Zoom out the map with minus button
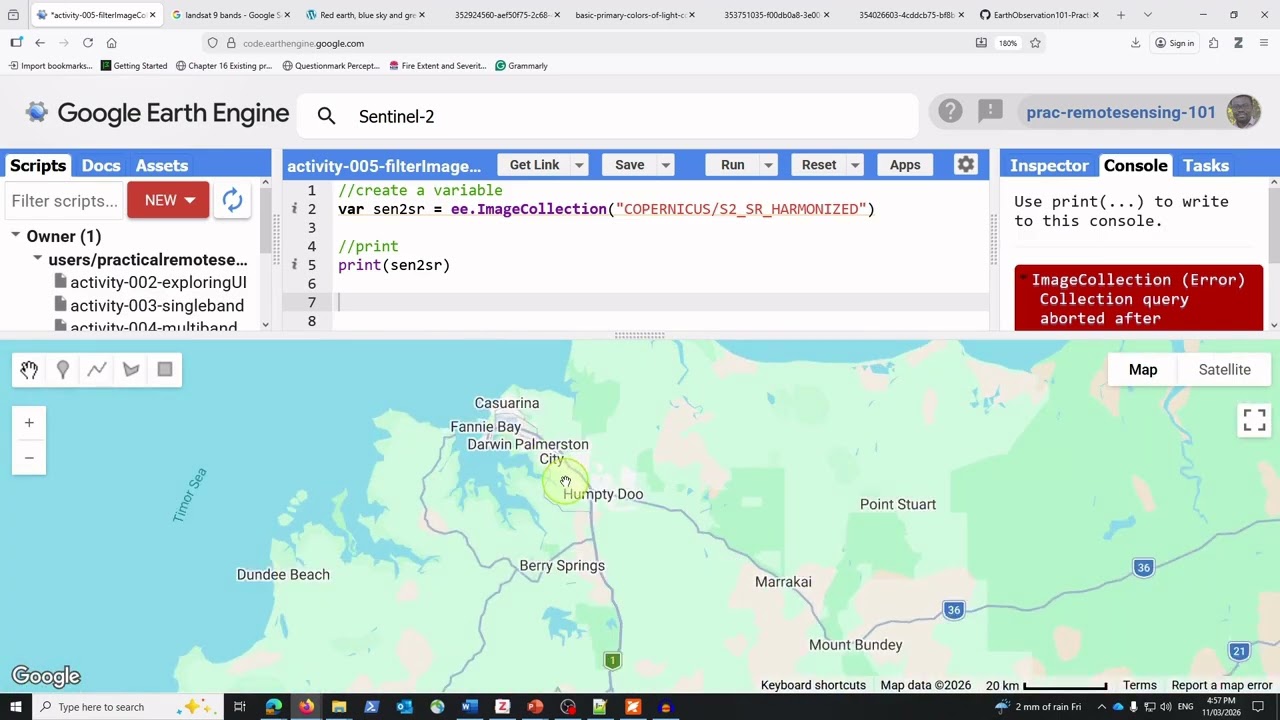The image size is (1280, 720). 29,458
